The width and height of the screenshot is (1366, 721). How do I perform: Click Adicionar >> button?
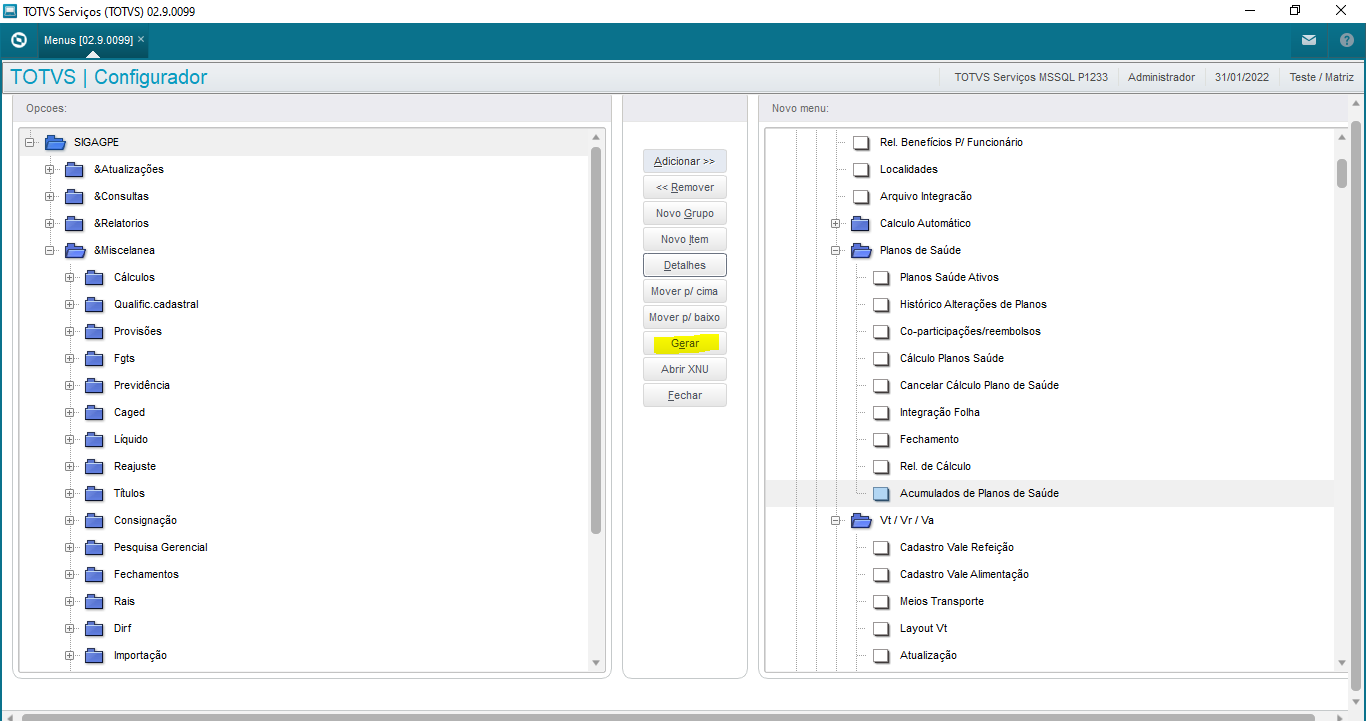[x=685, y=161]
